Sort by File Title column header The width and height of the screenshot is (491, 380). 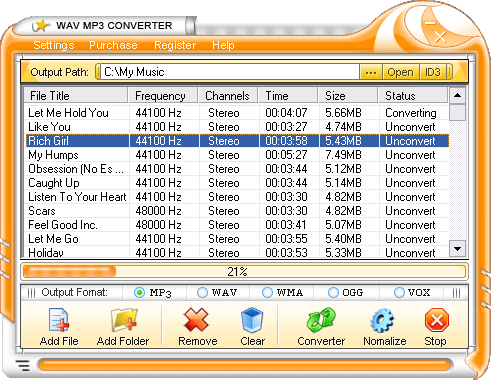[76, 96]
